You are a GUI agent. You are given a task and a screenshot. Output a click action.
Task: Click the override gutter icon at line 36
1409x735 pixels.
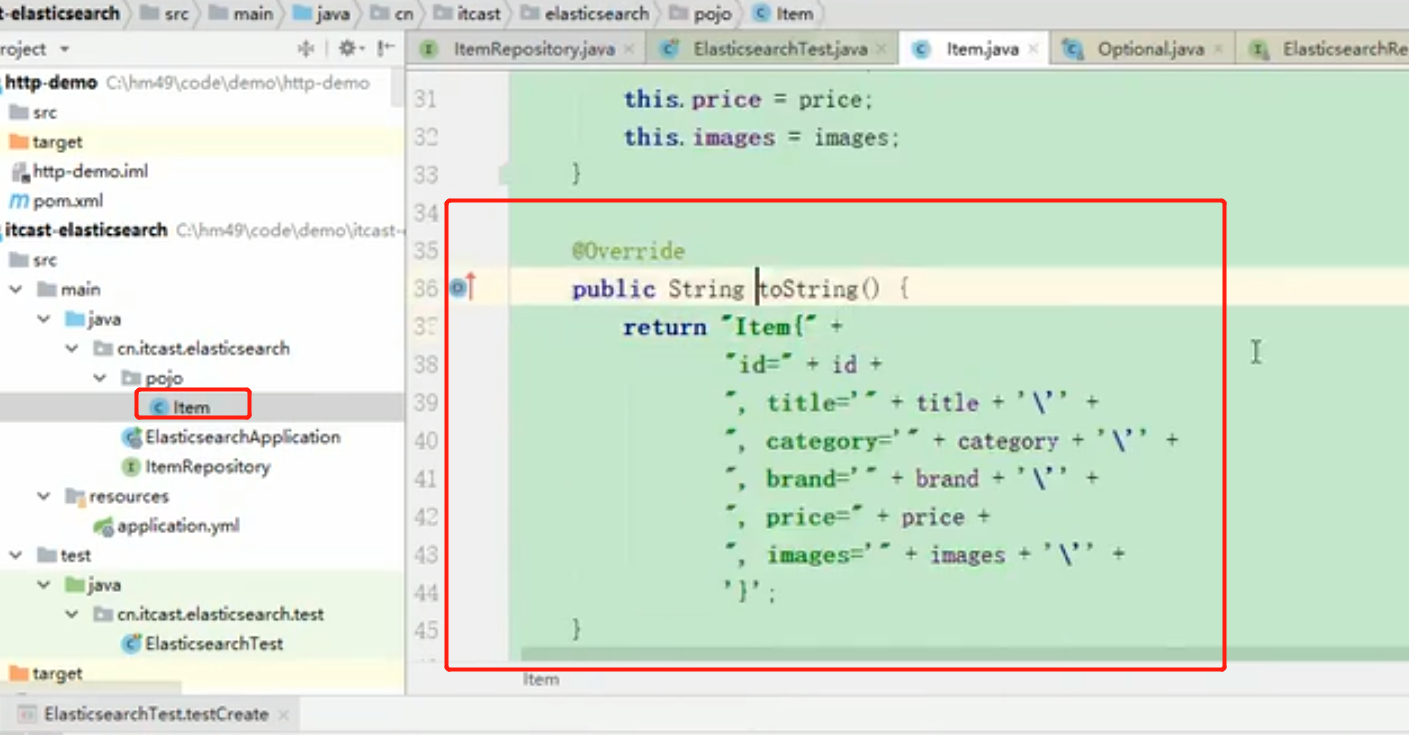tap(462, 289)
